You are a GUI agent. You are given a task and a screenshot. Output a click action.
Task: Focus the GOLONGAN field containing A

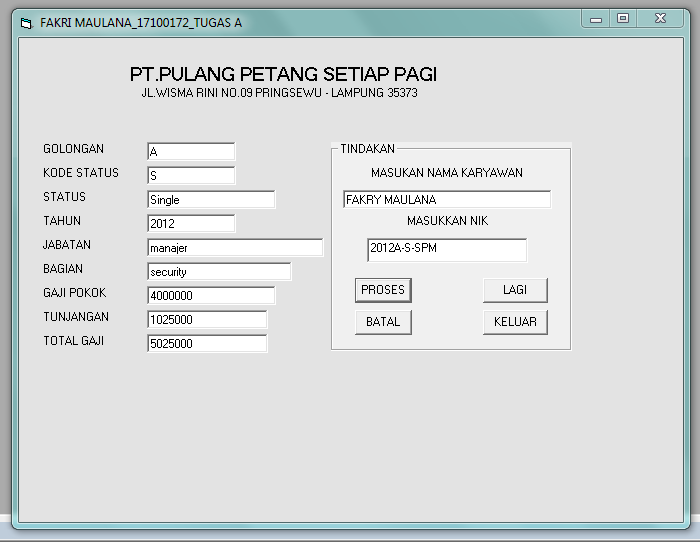click(191, 151)
